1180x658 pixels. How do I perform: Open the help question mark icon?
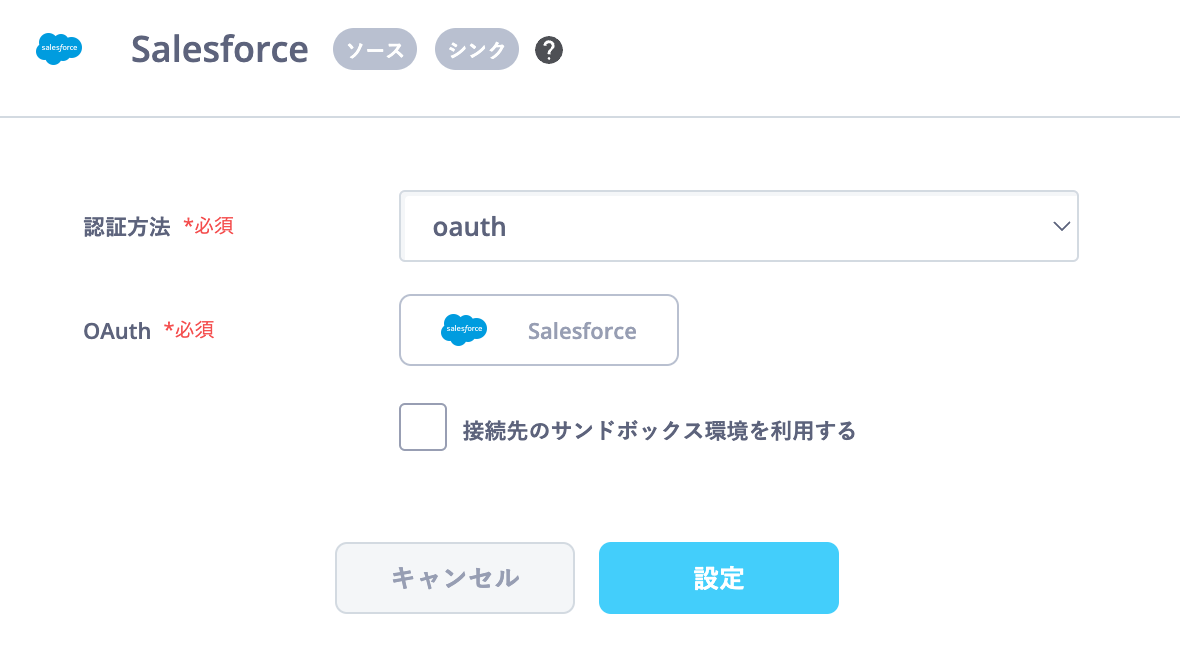click(549, 50)
